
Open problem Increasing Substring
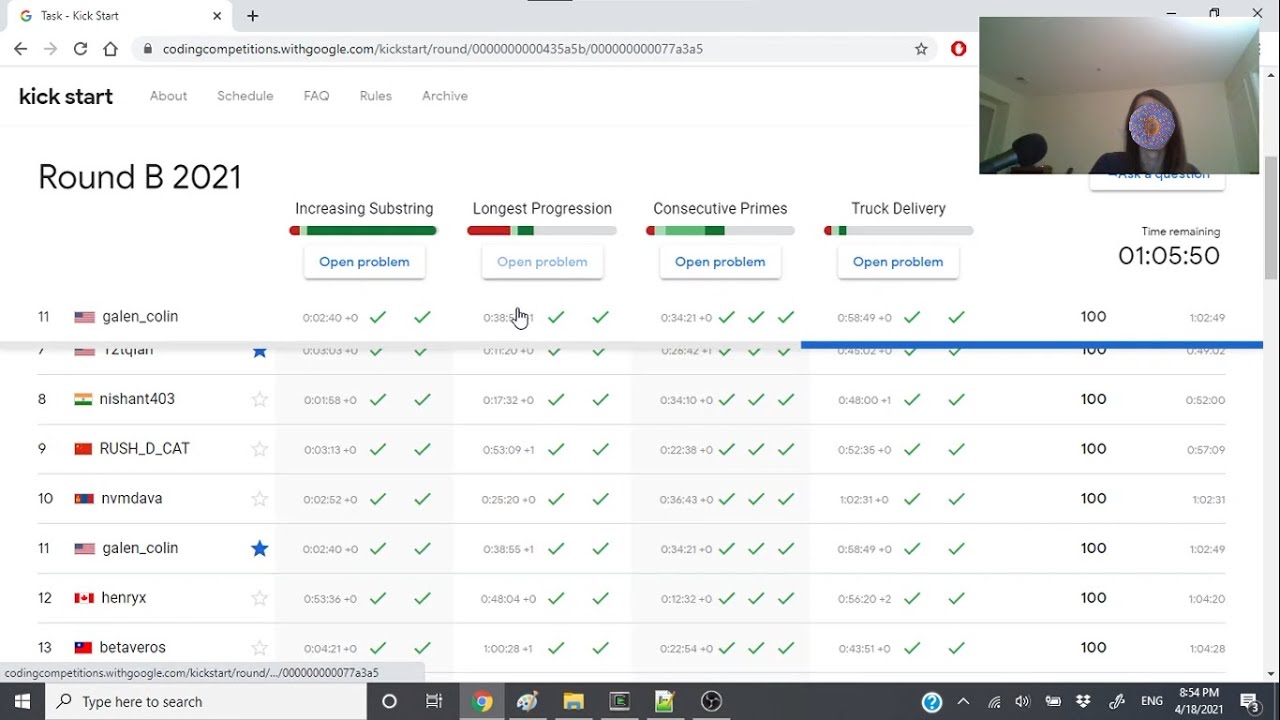coord(364,262)
